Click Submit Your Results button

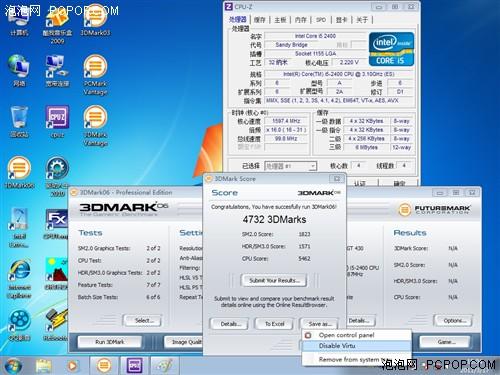(274, 280)
